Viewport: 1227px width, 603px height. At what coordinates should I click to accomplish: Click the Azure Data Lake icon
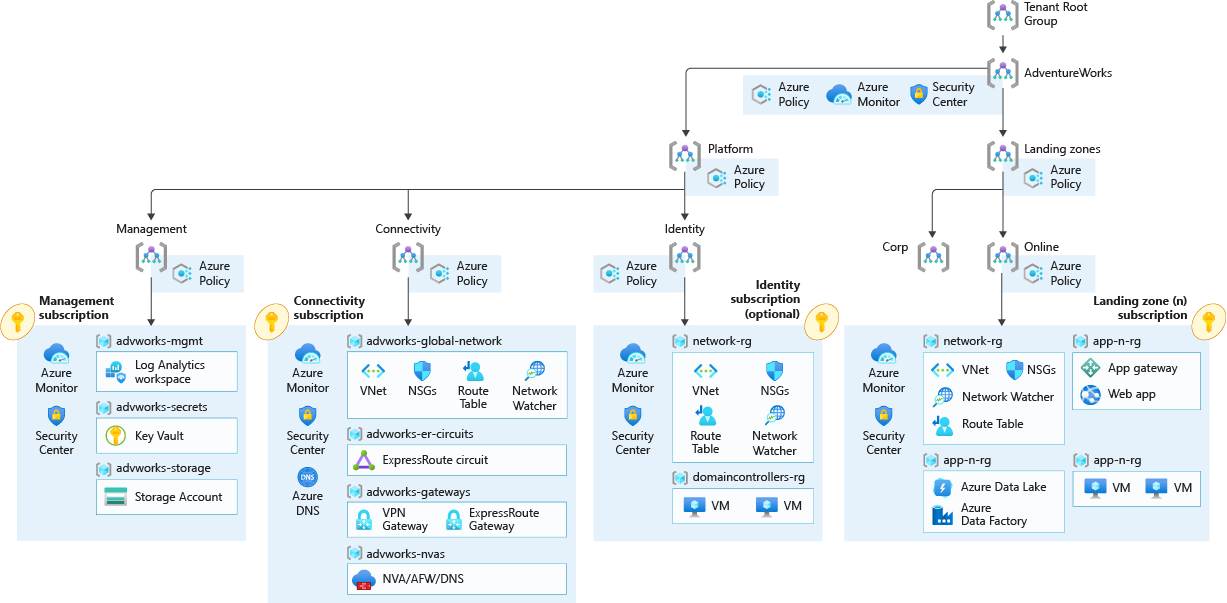(x=943, y=487)
